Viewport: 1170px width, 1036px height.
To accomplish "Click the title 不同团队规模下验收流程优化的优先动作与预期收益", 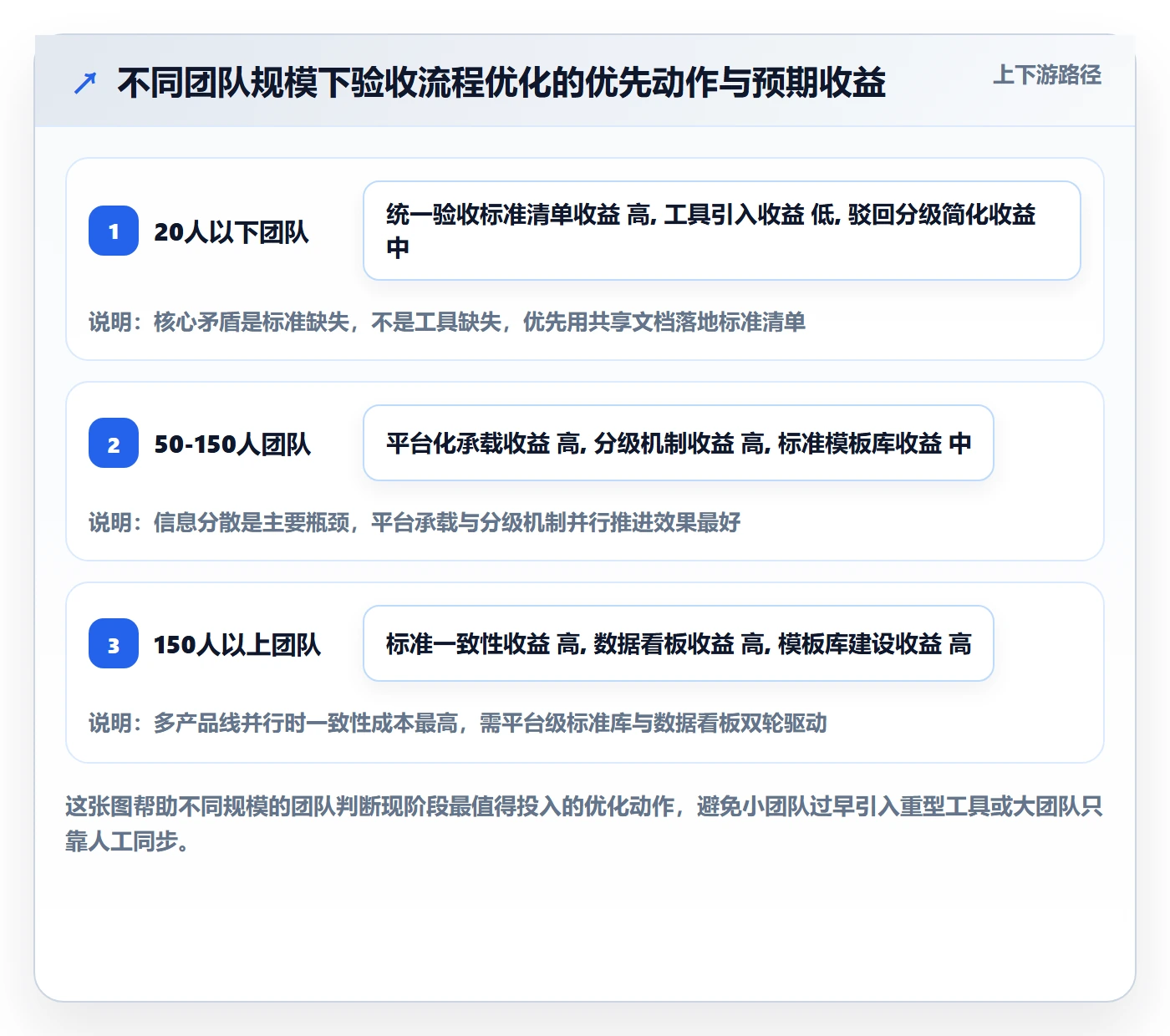I will tap(501, 83).
